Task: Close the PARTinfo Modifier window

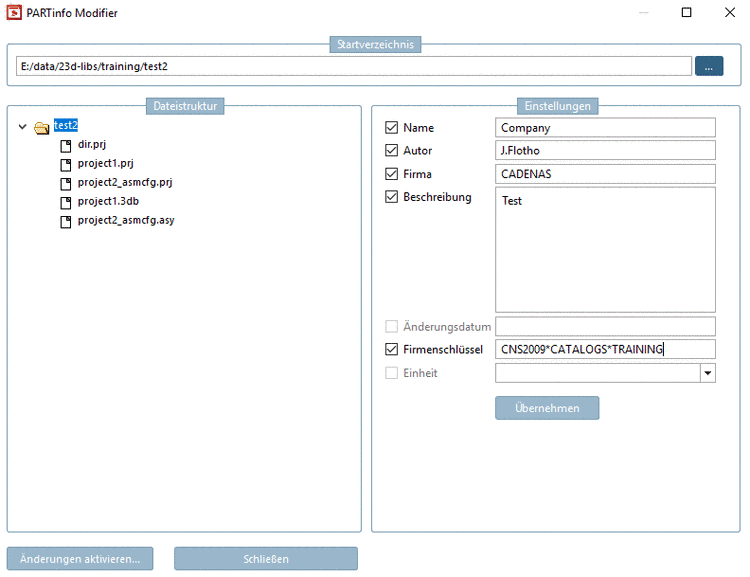Action: point(730,12)
